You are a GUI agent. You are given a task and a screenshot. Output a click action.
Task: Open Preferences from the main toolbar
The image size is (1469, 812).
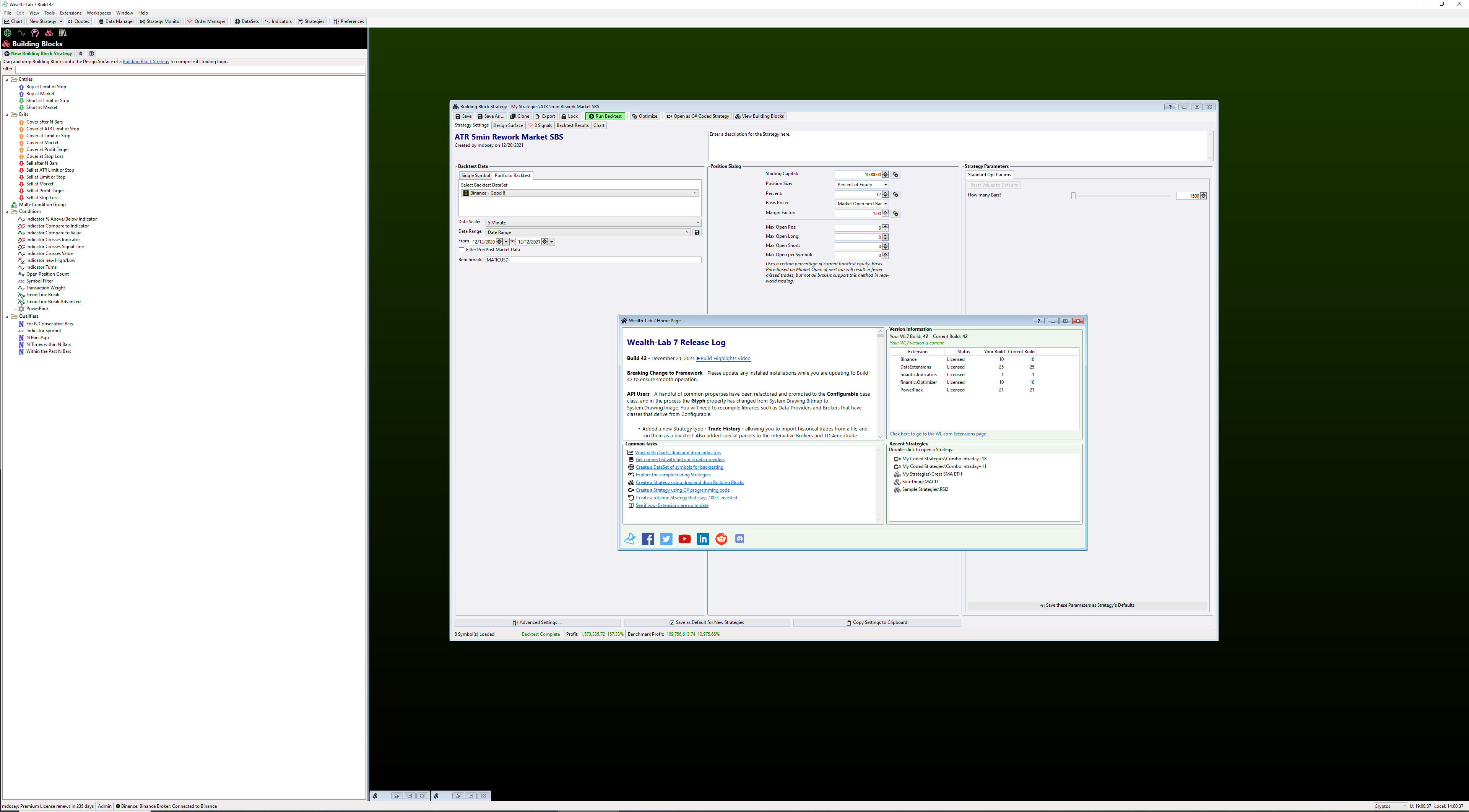click(349, 22)
